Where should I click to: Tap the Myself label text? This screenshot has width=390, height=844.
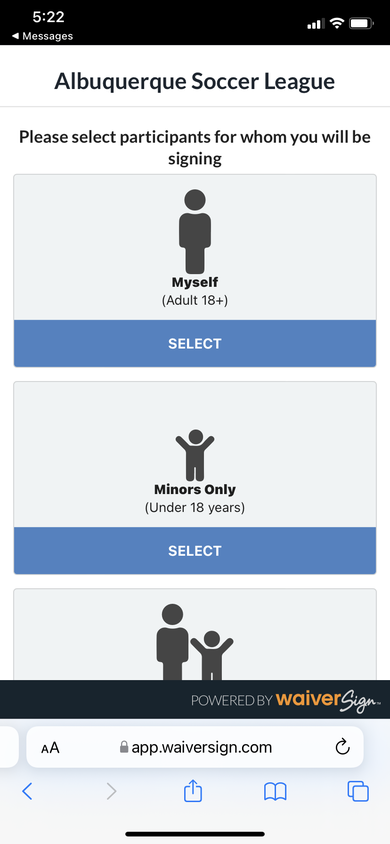coord(195,282)
